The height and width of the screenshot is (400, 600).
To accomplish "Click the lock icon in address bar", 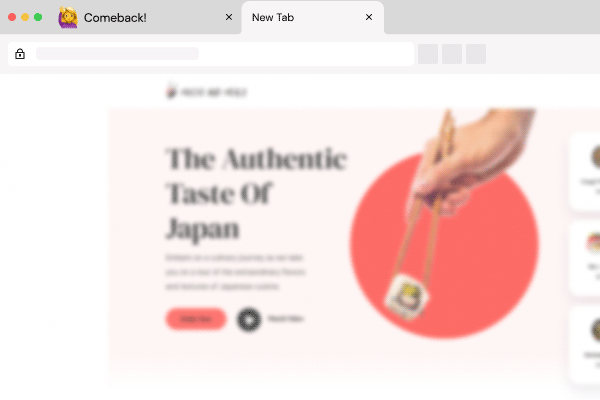I will point(20,54).
